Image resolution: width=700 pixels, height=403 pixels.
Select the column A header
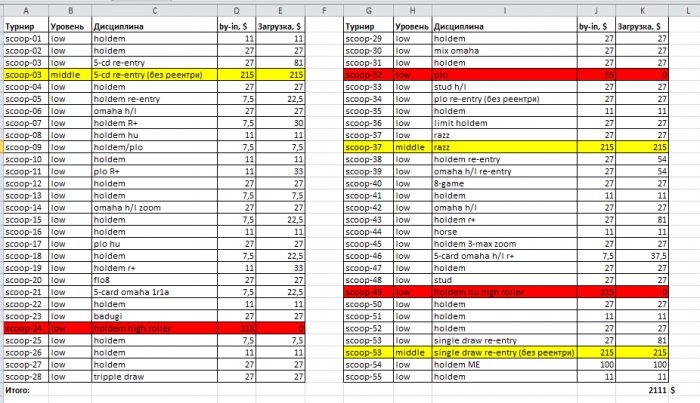tap(26, 11)
